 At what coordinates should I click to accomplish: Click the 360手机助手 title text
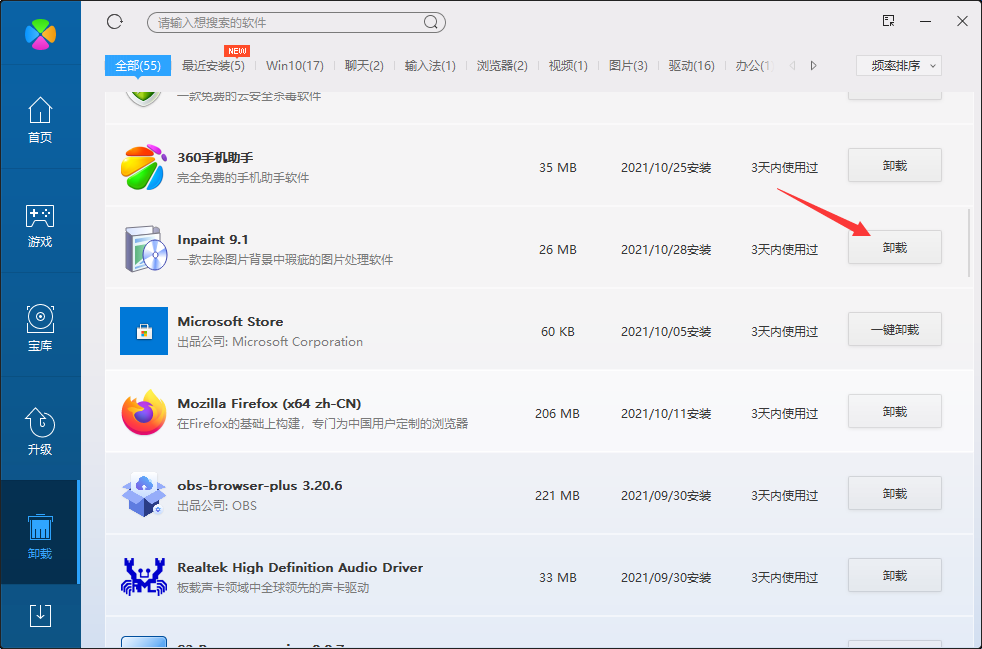click(215, 157)
